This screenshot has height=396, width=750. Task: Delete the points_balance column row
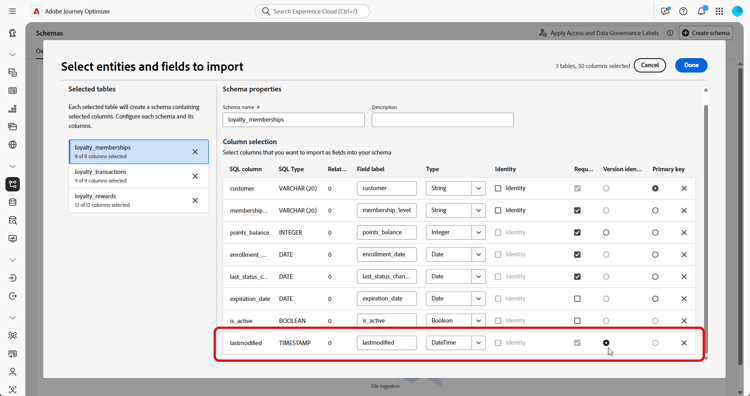coord(684,232)
